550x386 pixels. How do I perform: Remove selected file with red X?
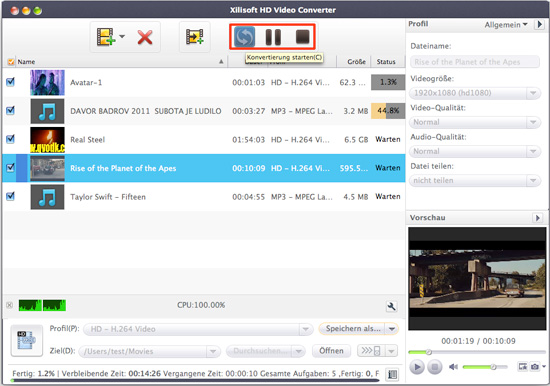tap(145, 37)
